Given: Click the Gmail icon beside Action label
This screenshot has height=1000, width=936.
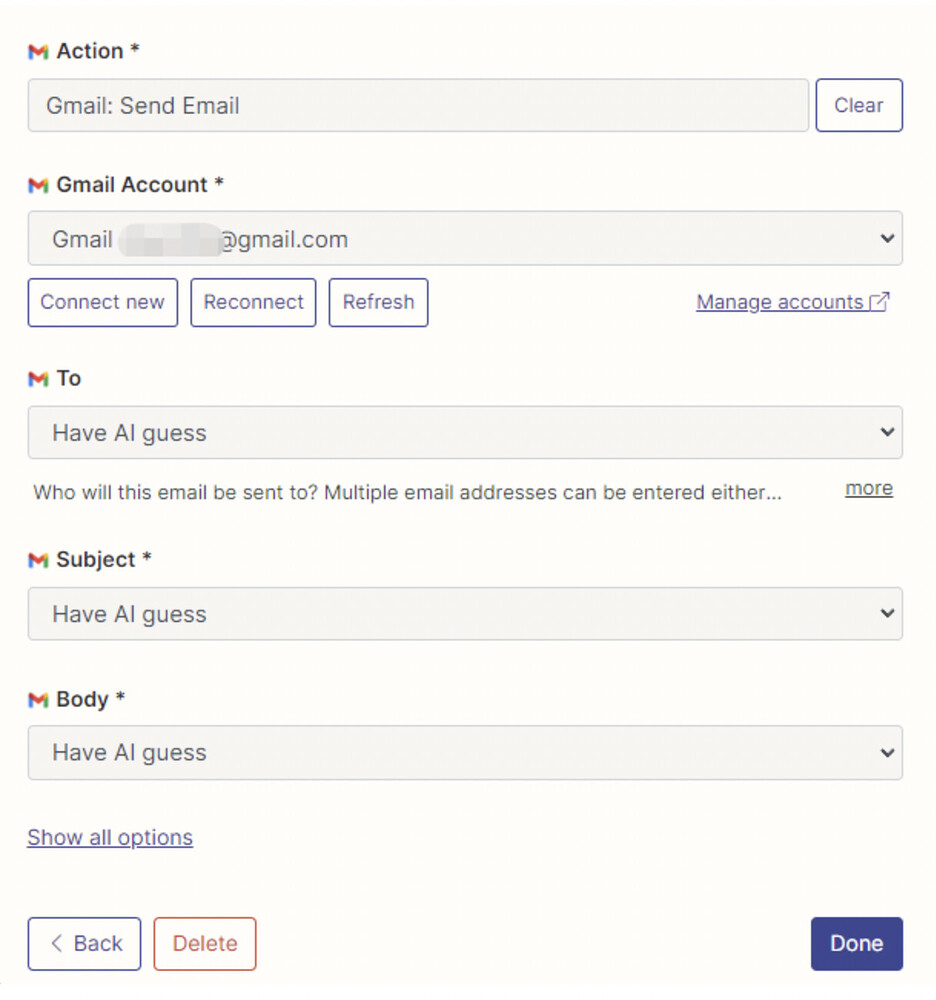Looking at the screenshot, I should pos(38,52).
